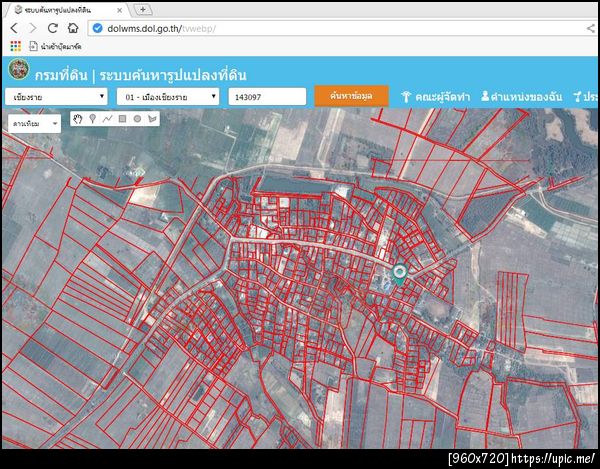Click the parcel number field 143097
Image resolution: width=600 pixels, height=469 pixels.
pos(267,97)
